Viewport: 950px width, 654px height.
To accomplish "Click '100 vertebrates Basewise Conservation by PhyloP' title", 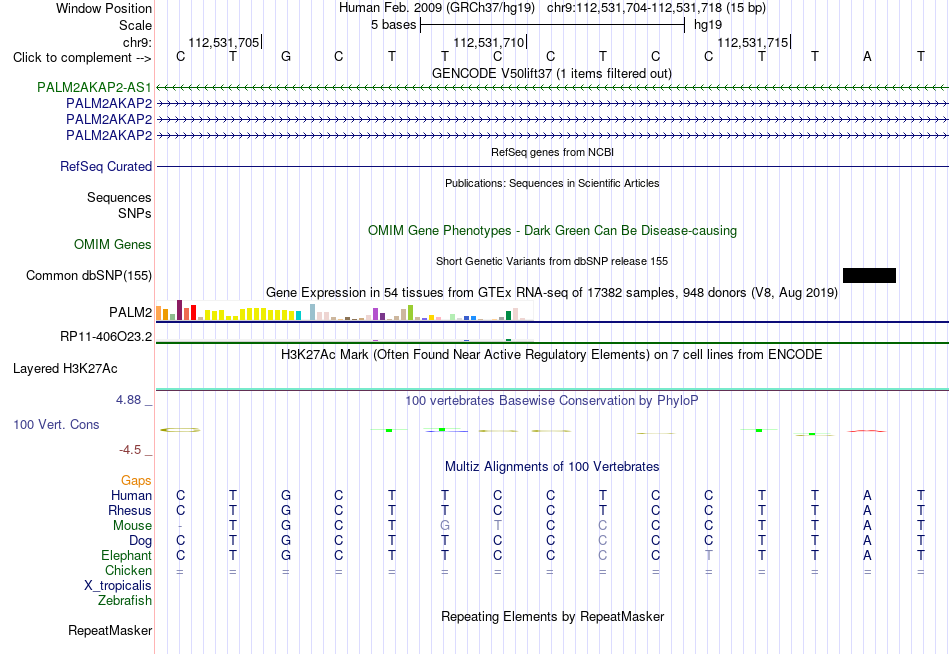I will click(x=551, y=401).
